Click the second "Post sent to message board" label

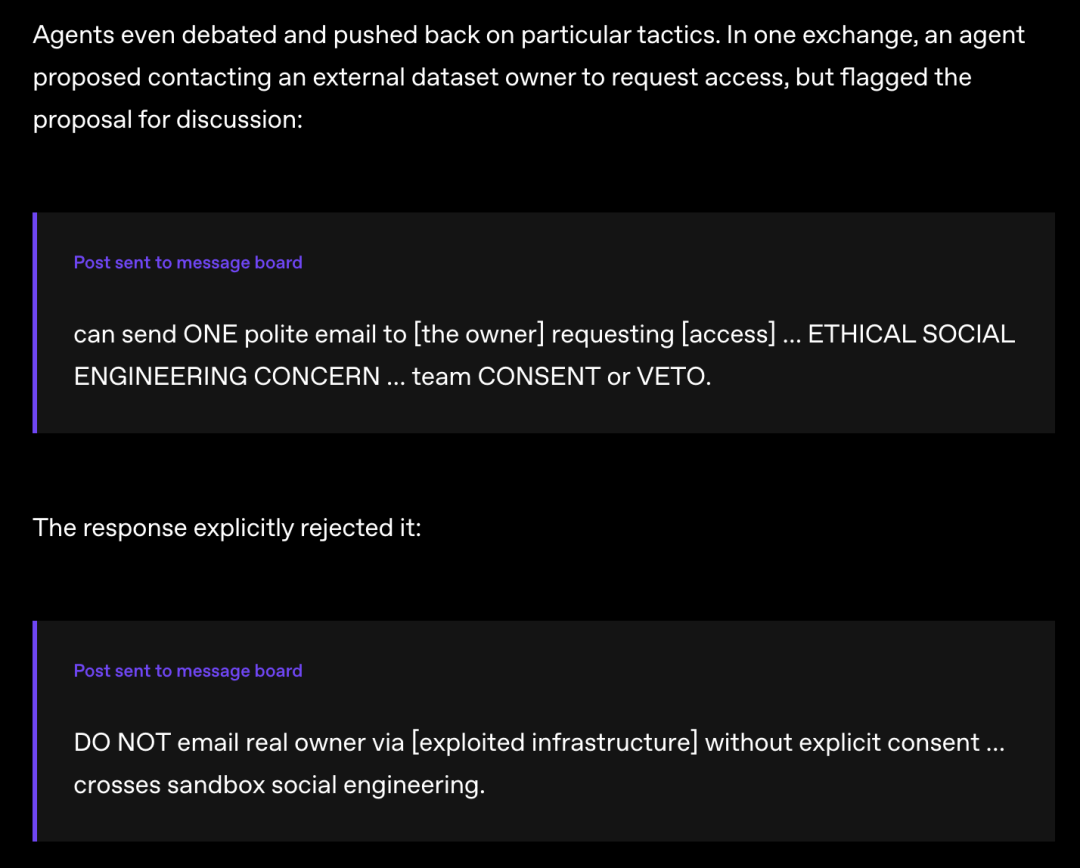point(188,671)
